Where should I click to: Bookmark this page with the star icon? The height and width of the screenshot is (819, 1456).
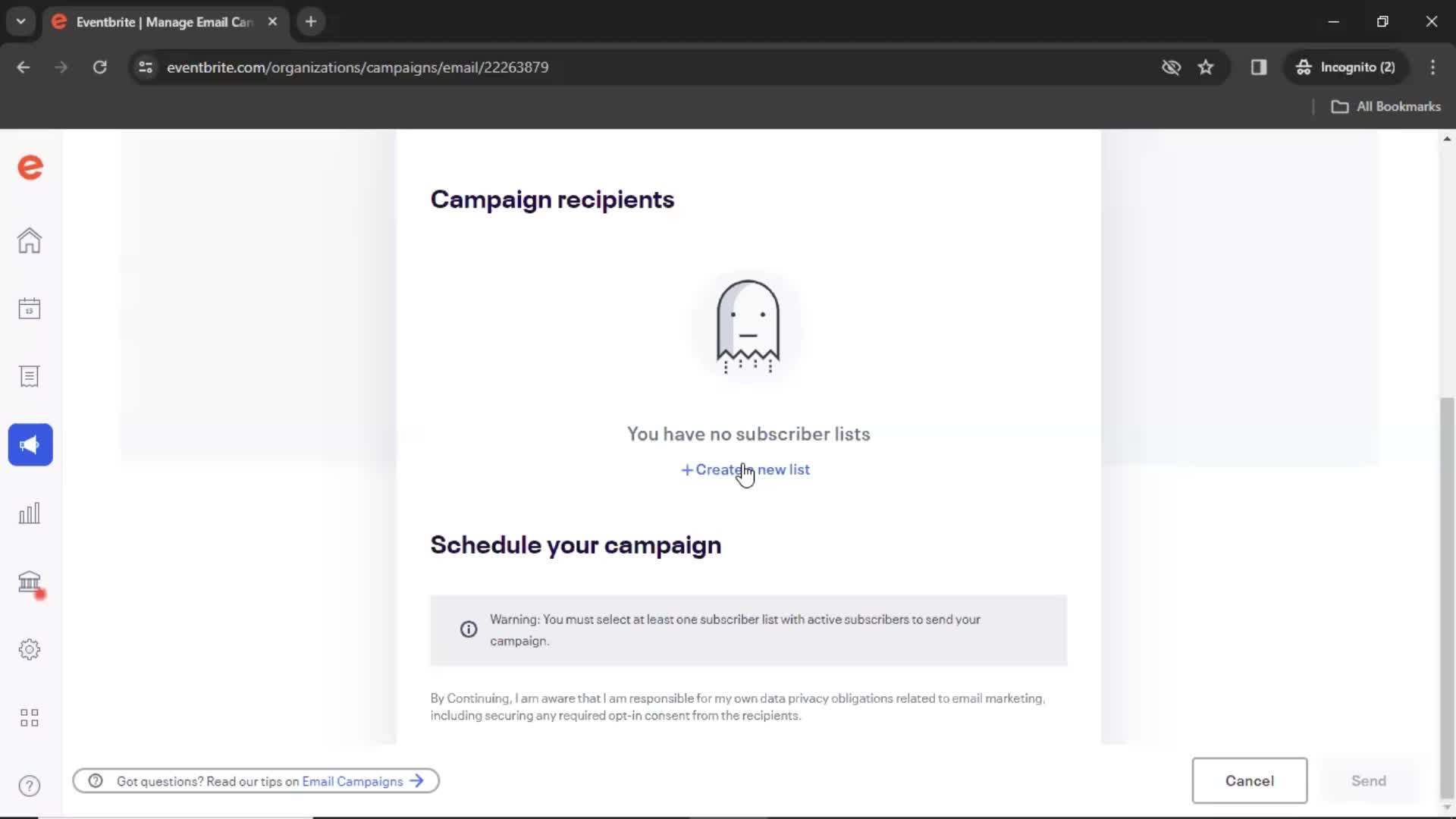tap(1206, 67)
